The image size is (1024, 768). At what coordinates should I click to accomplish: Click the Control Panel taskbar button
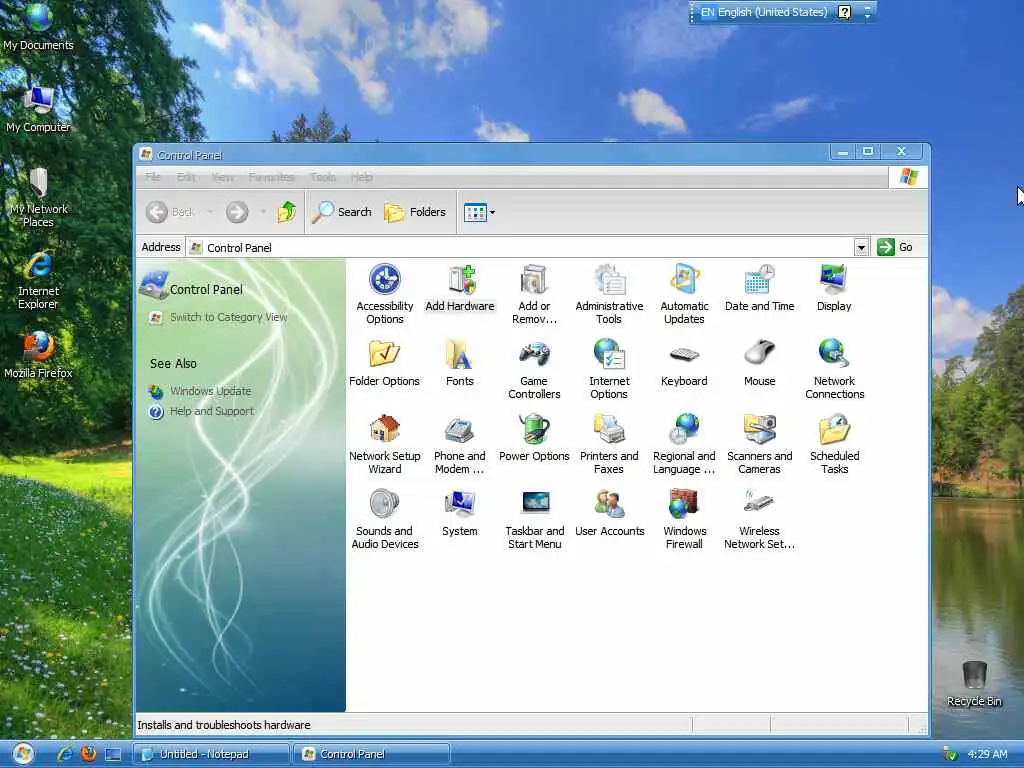(371, 754)
